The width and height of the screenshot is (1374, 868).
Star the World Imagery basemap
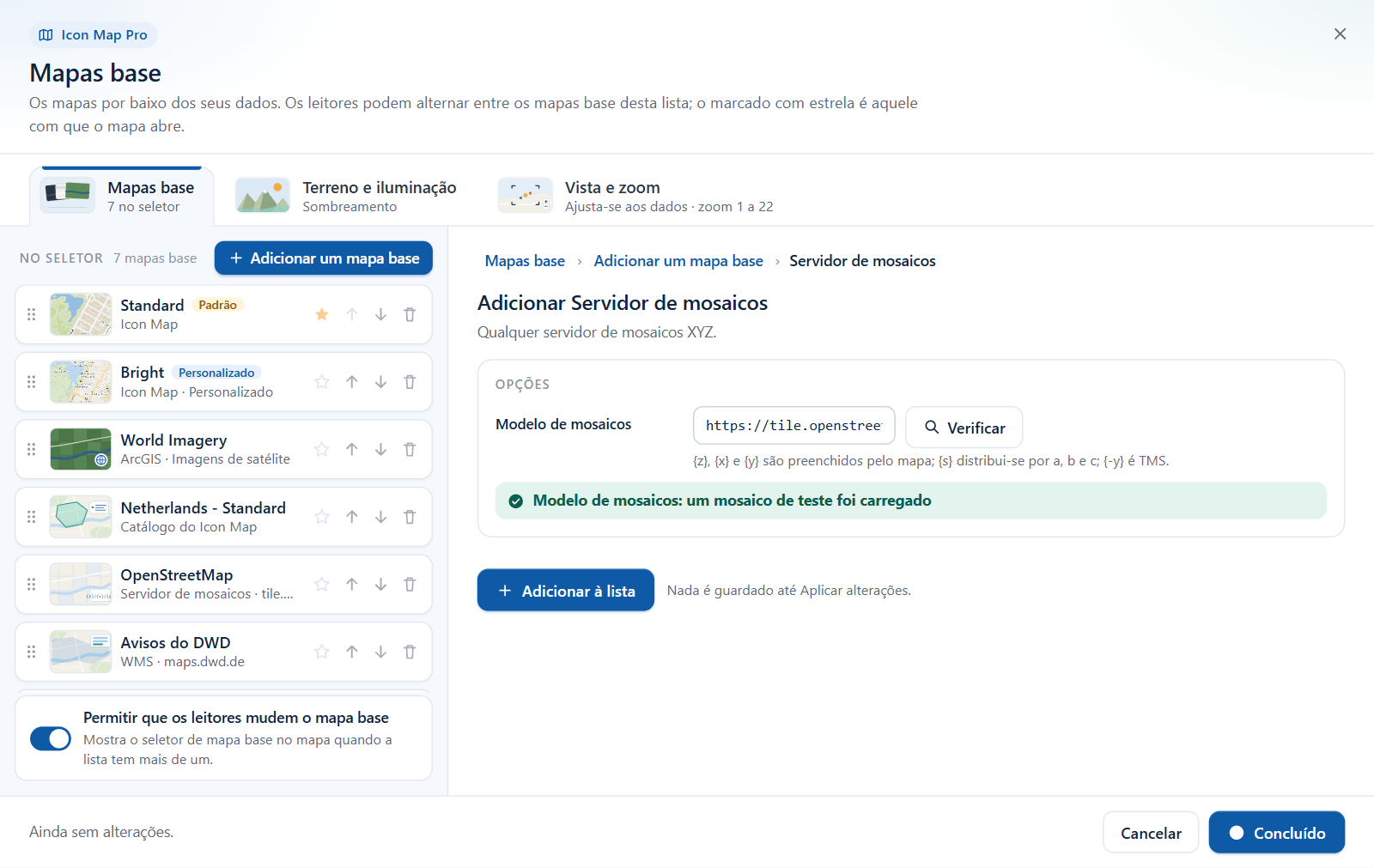tap(322, 449)
